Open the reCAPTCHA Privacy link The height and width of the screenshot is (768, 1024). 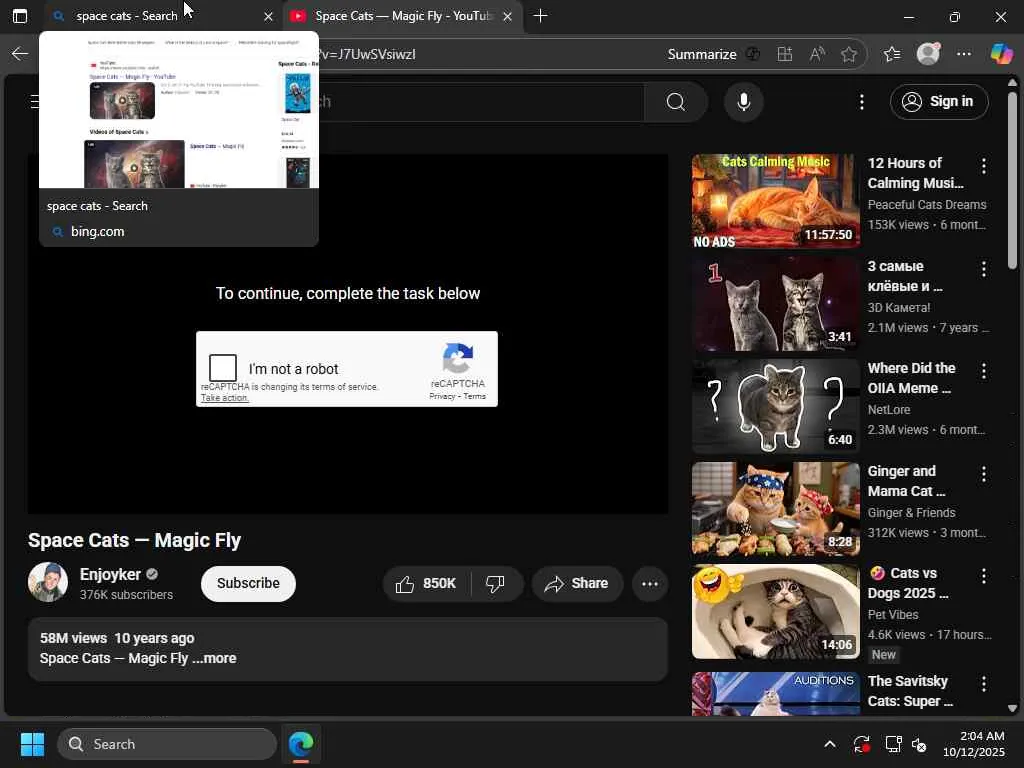coord(442,396)
